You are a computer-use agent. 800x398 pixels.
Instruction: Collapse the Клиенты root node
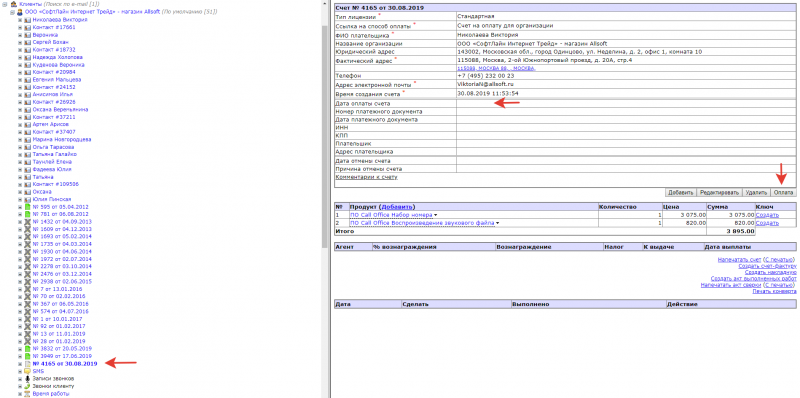[6, 4]
